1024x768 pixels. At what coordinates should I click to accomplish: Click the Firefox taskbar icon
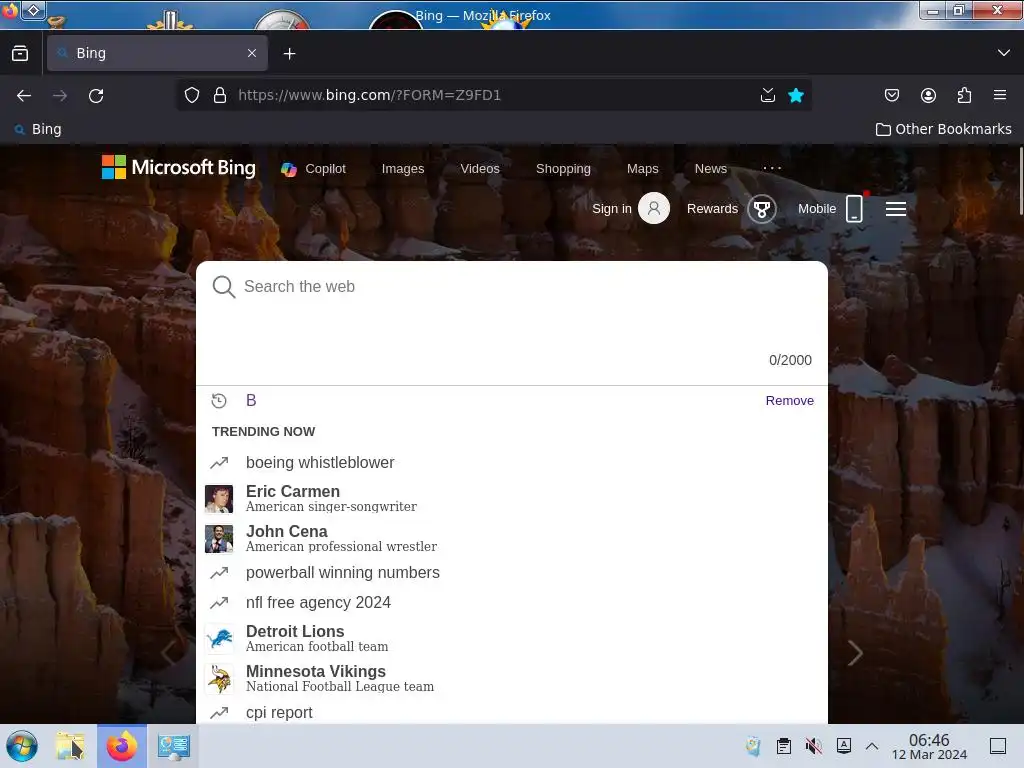coord(121,746)
